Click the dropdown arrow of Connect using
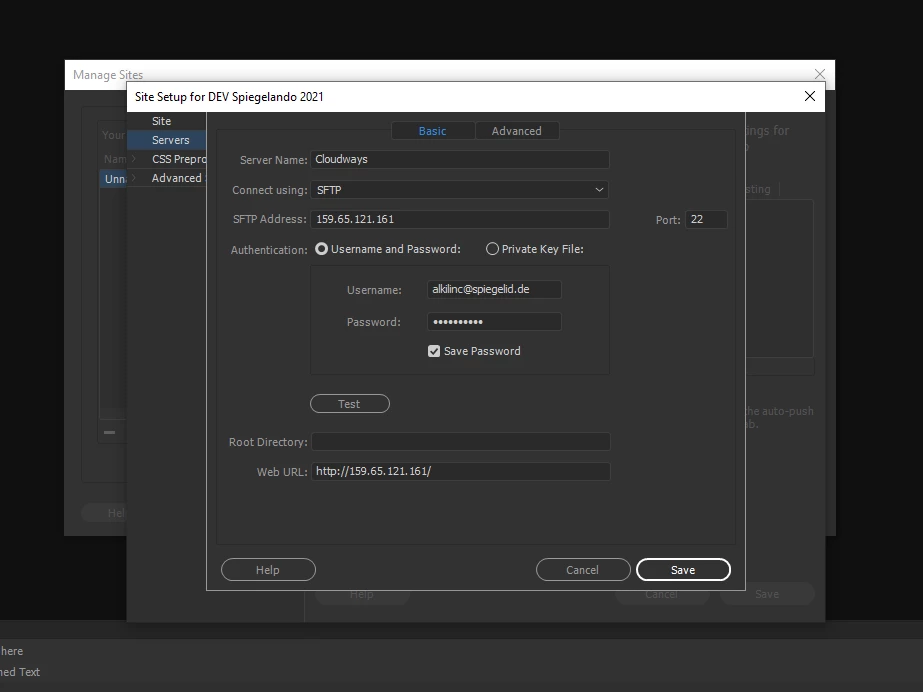This screenshot has height=692, width=923. click(x=599, y=189)
